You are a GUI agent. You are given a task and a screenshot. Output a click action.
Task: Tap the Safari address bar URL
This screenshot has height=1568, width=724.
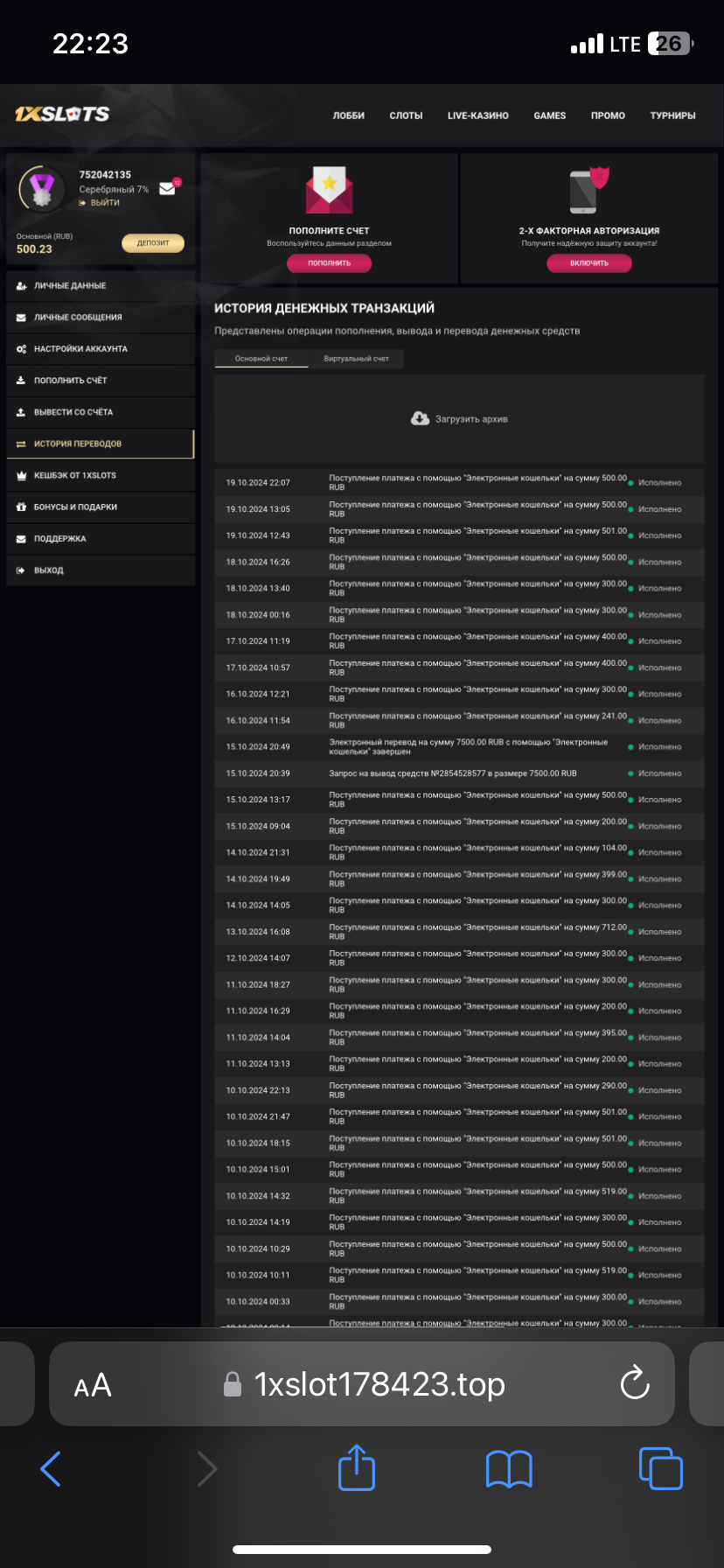coord(379,1384)
